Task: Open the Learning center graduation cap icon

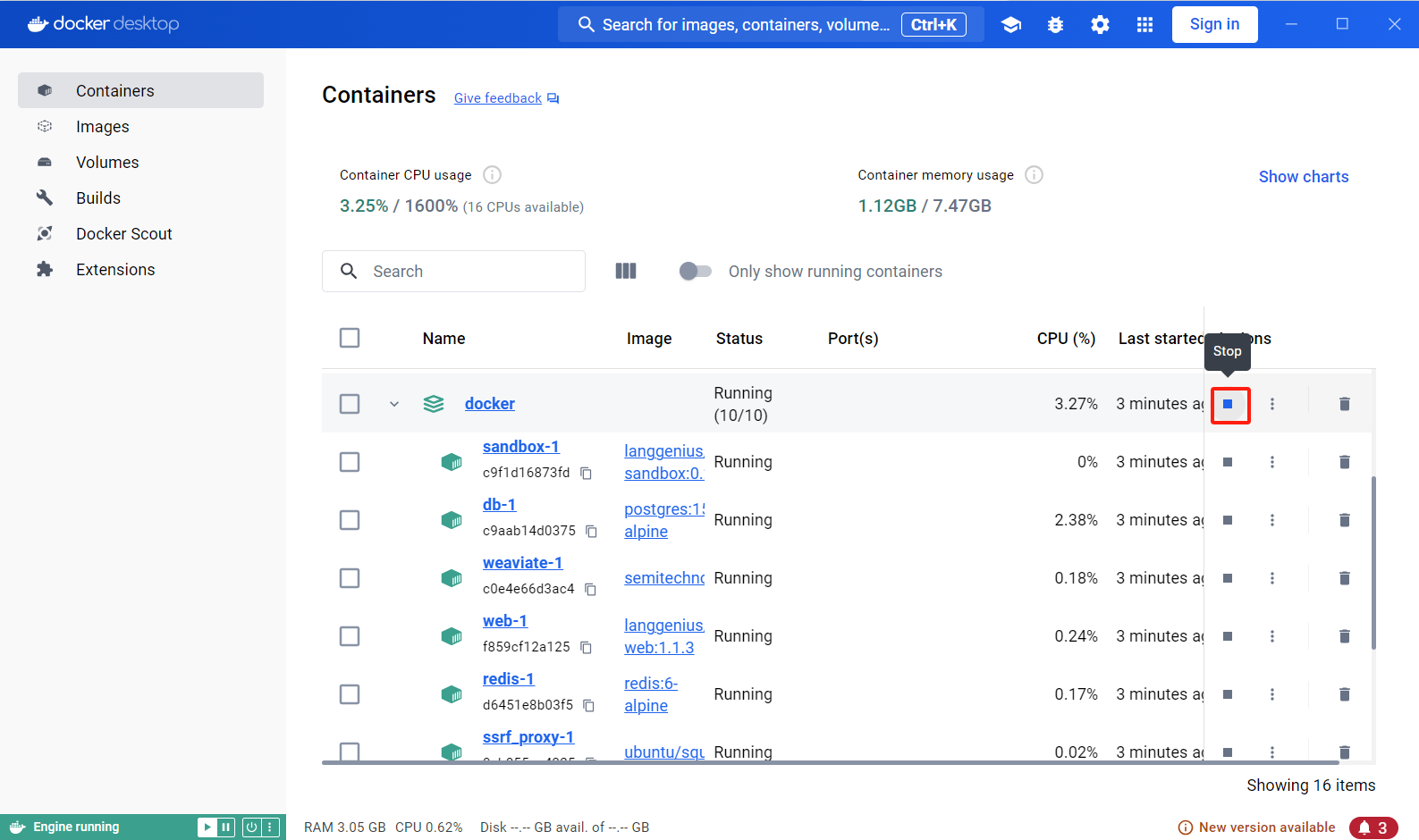Action: click(x=1011, y=25)
